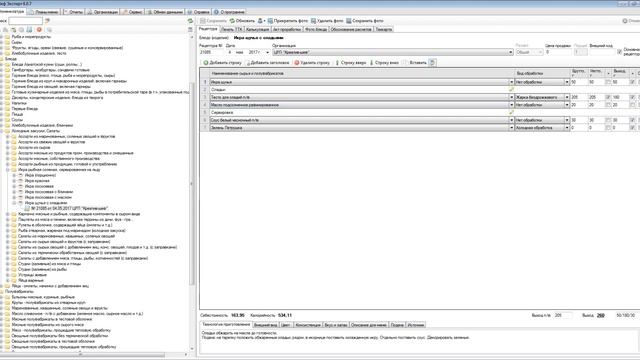
Task: Click the Цена продажи input field
Action: [558, 52]
